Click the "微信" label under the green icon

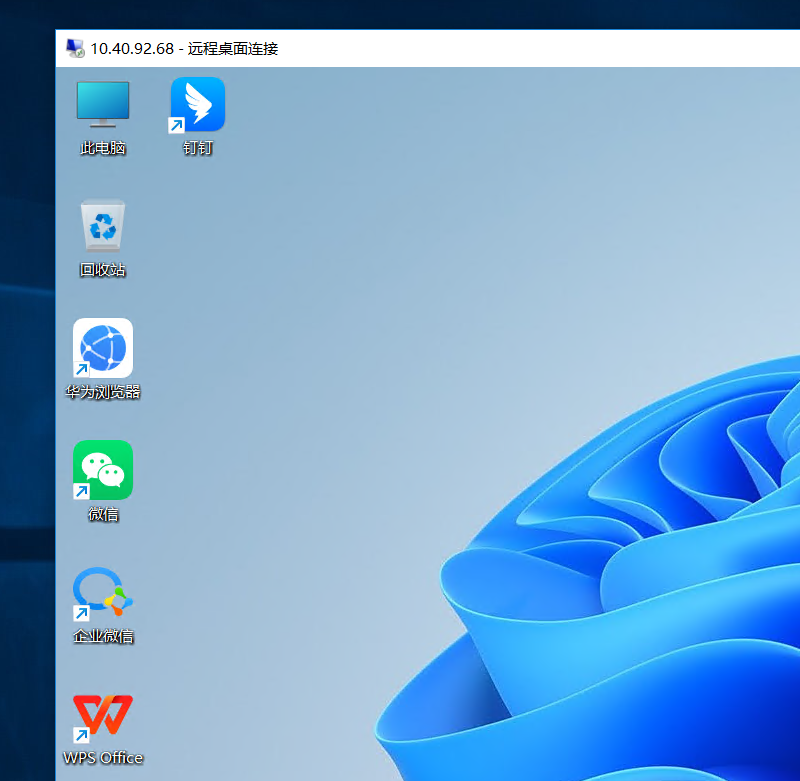[103, 515]
